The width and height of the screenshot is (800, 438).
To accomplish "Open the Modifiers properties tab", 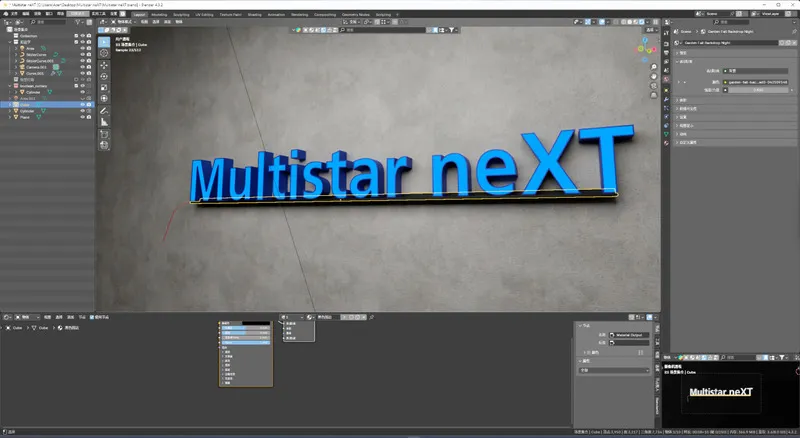I will click(x=666, y=99).
